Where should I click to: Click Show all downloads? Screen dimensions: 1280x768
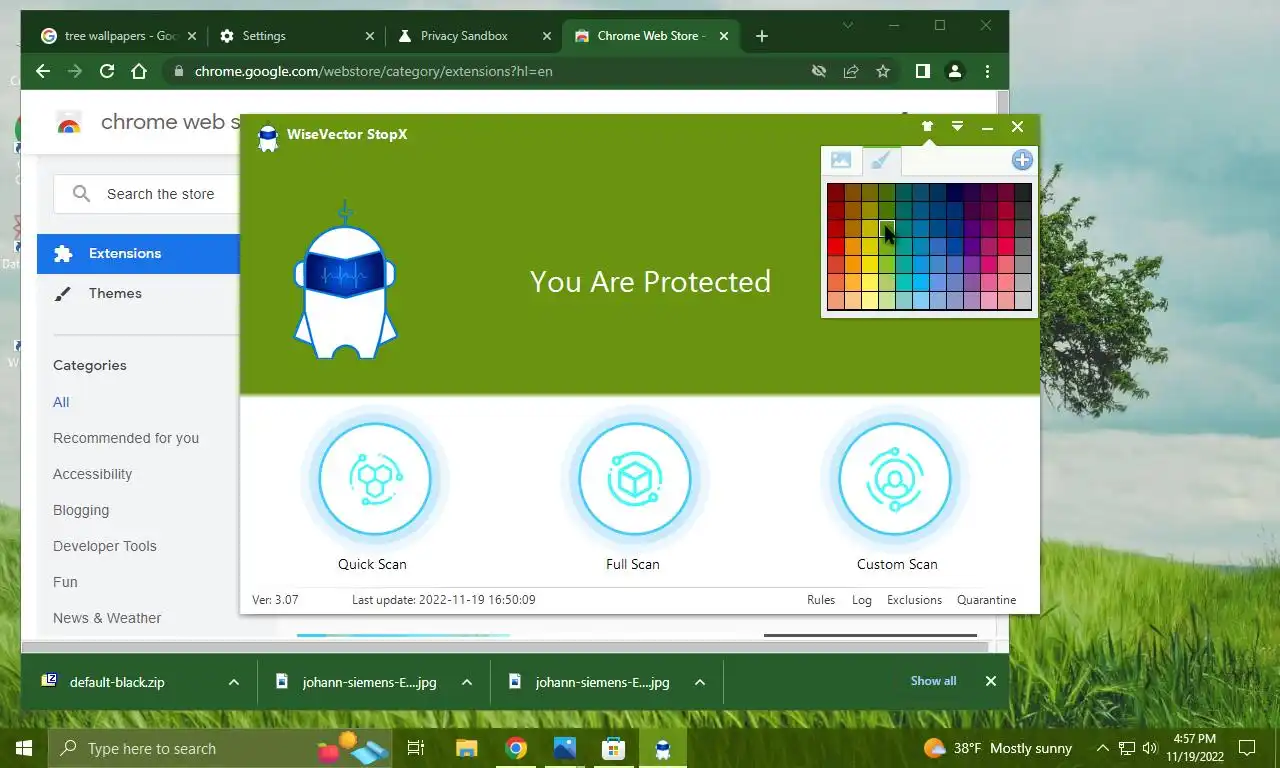coord(933,681)
